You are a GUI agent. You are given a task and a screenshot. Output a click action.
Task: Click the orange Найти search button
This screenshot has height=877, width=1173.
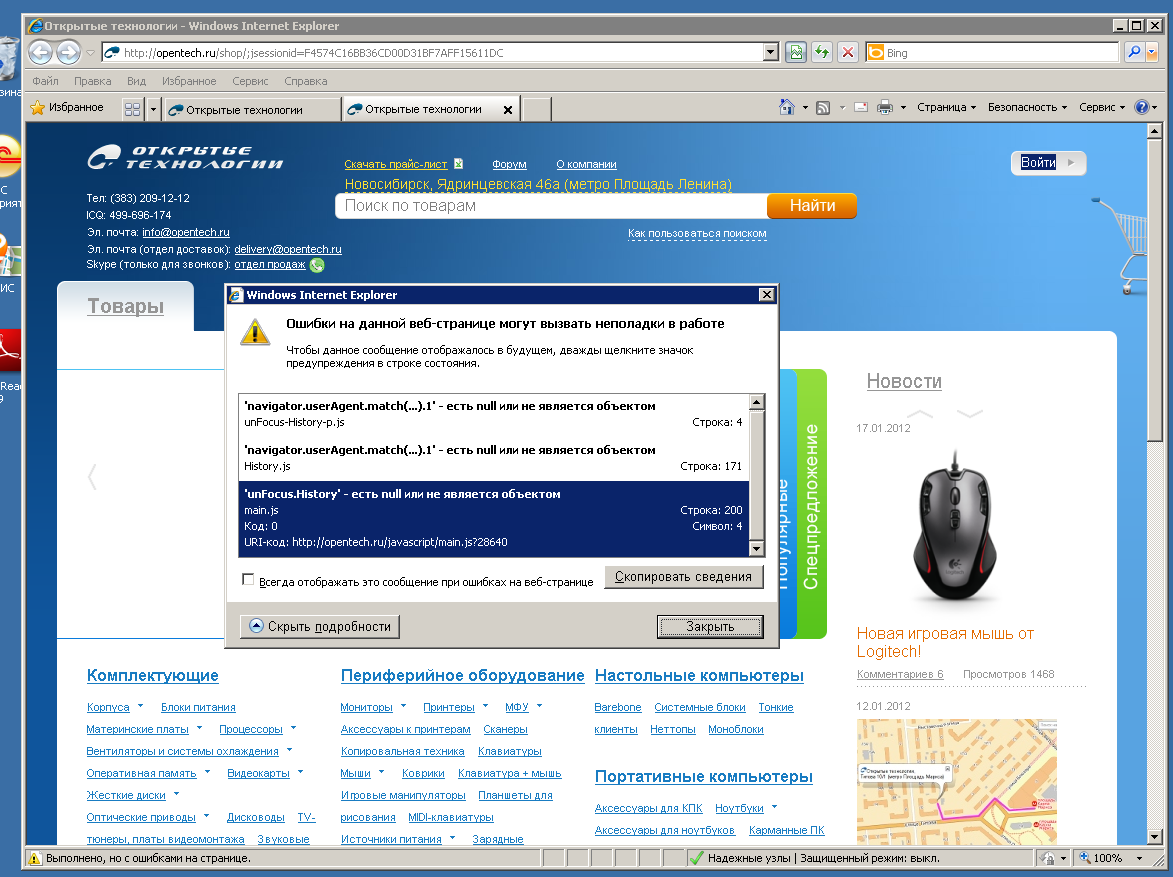point(812,205)
